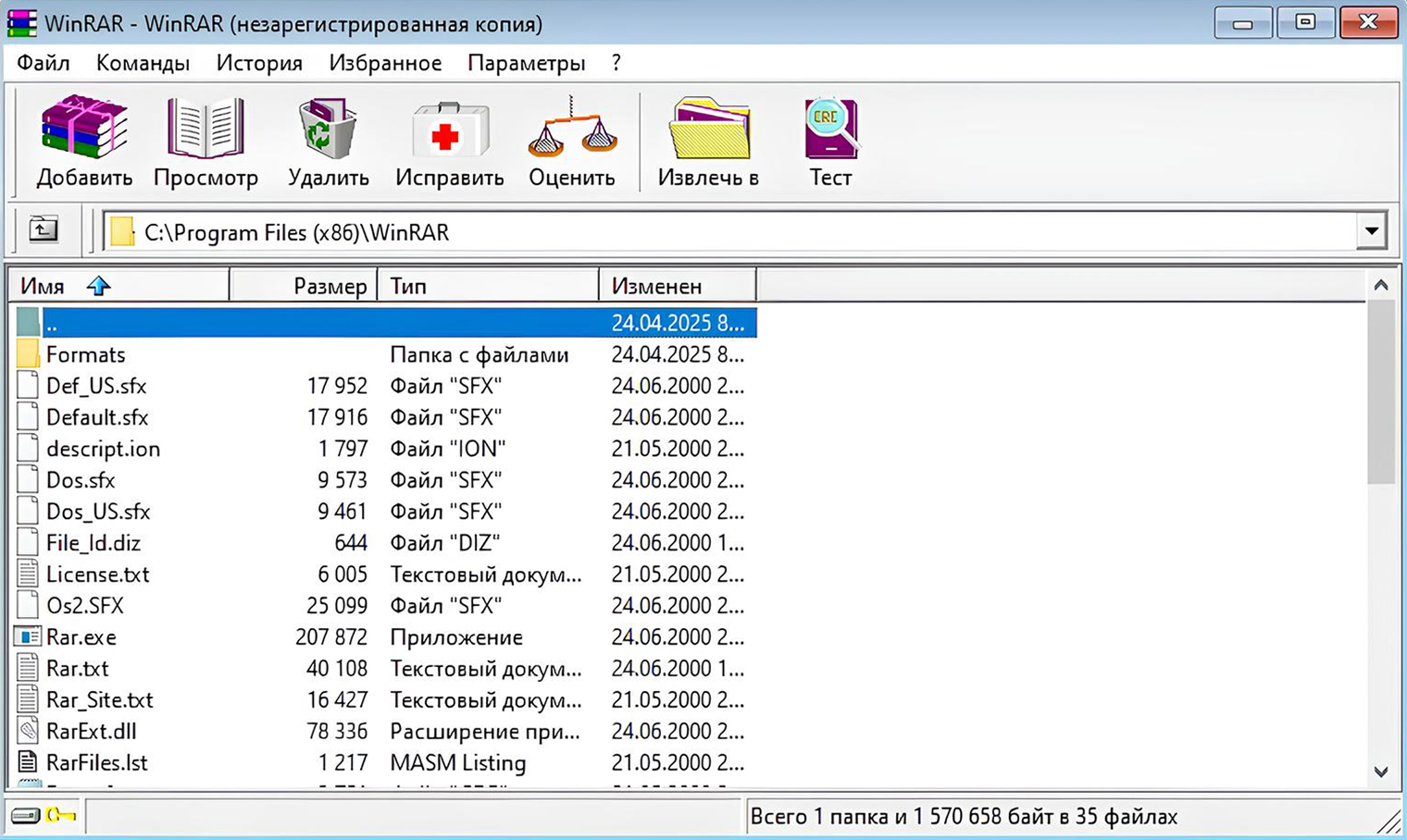This screenshot has height=840, width=1407.
Task: Click the Добавить (Add) toolbar icon
Action: (x=84, y=127)
